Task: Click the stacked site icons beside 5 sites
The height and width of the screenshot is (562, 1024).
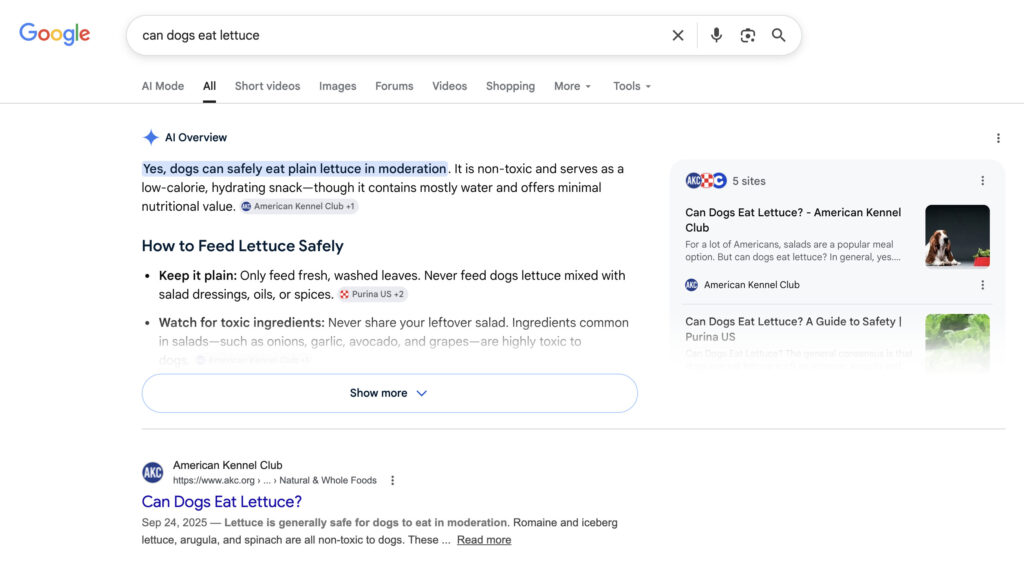Action: click(706, 181)
